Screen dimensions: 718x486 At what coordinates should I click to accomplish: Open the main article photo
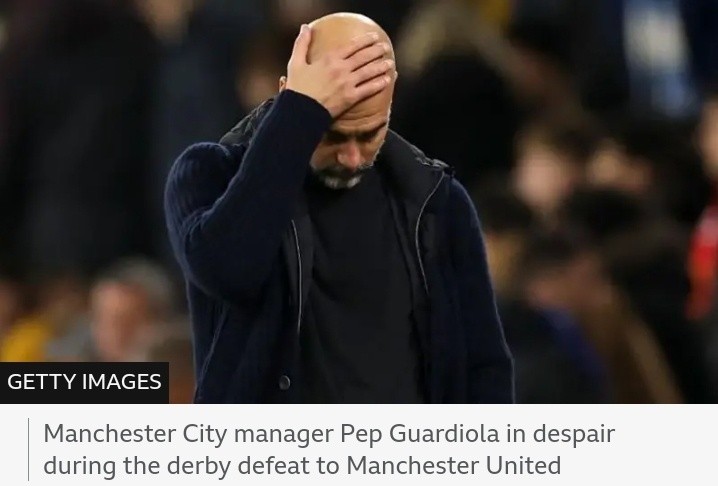pos(359,202)
